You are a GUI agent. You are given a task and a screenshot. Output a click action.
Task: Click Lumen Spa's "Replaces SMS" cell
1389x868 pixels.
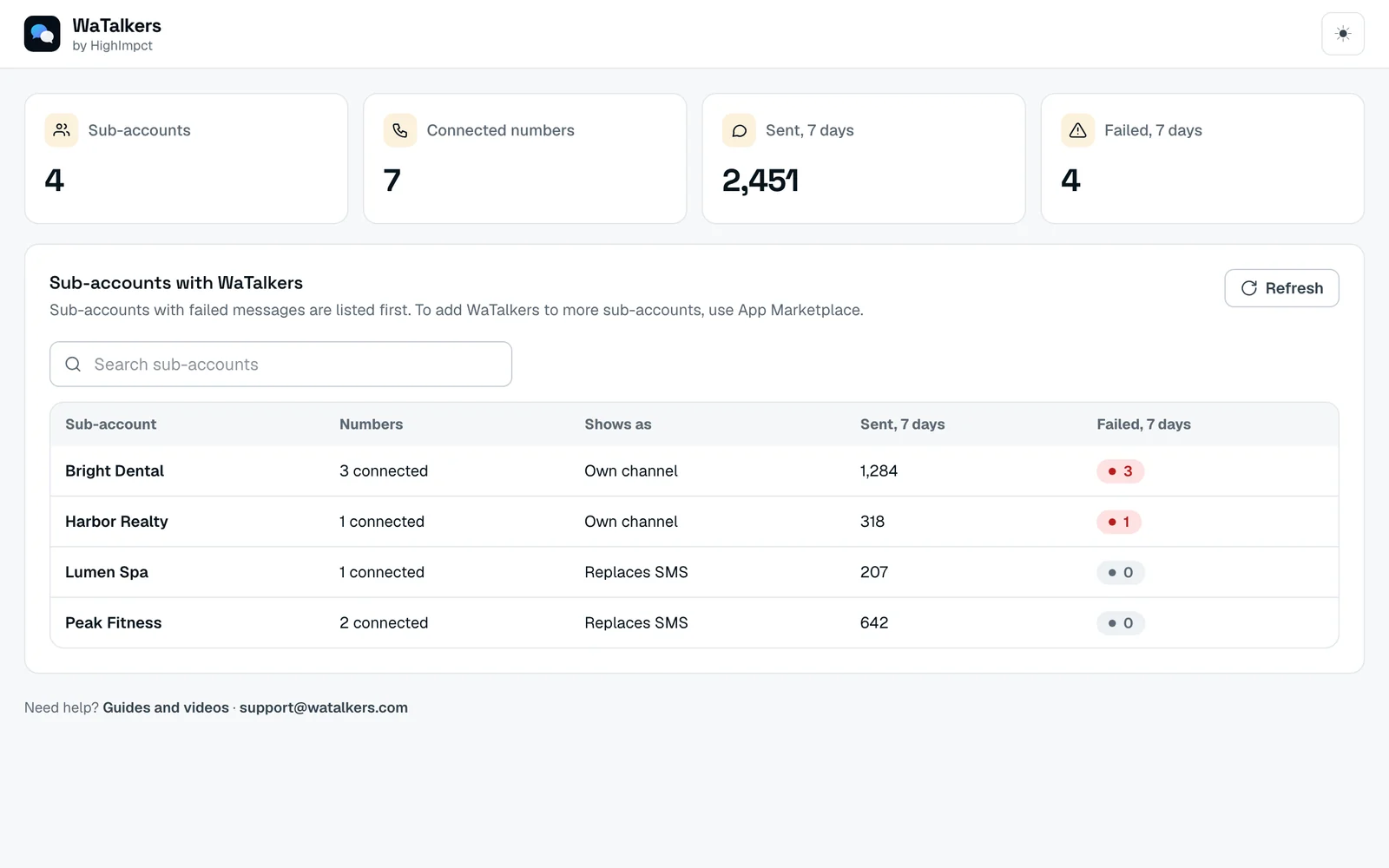click(636, 572)
